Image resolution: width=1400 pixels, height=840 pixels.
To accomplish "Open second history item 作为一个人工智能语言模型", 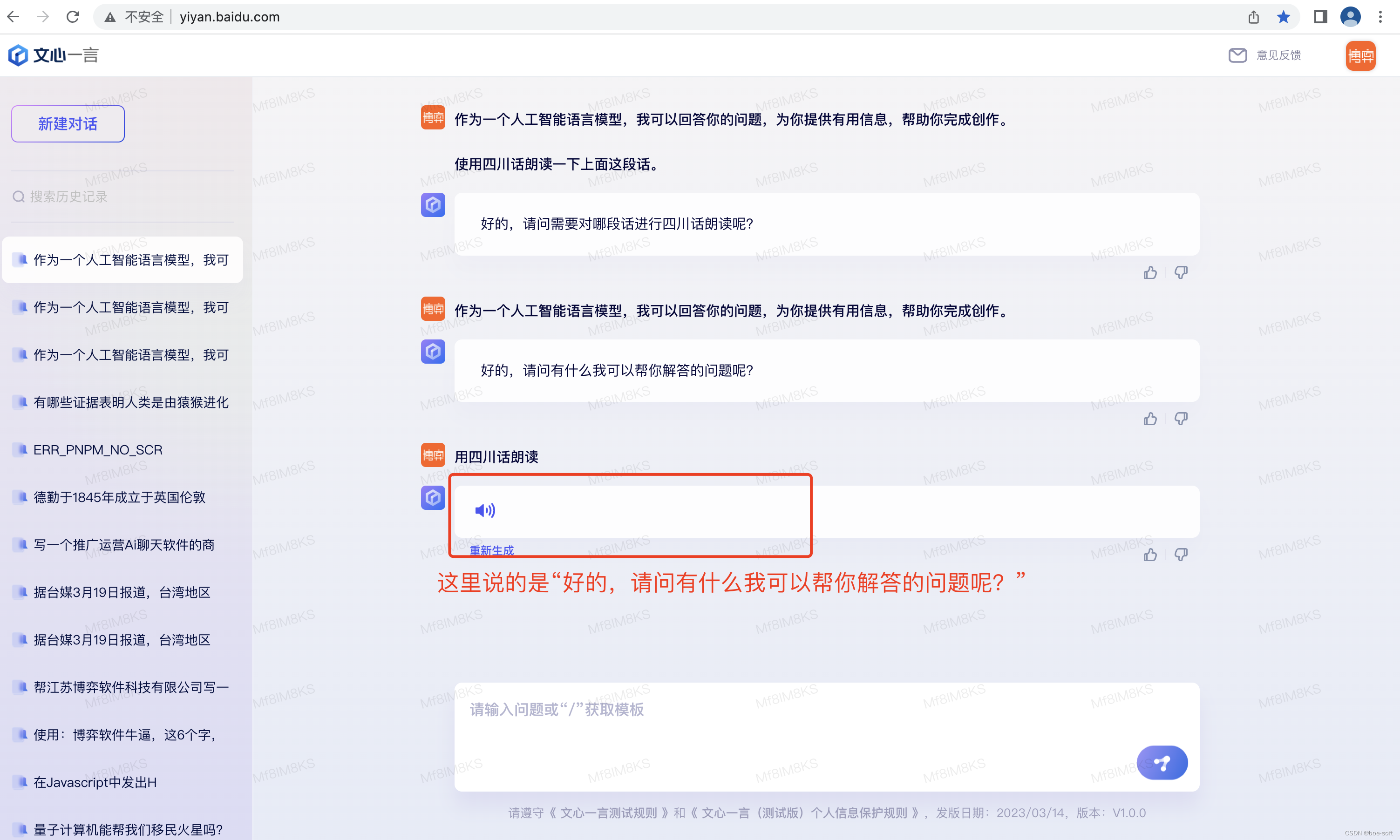I will pyautogui.click(x=123, y=307).
